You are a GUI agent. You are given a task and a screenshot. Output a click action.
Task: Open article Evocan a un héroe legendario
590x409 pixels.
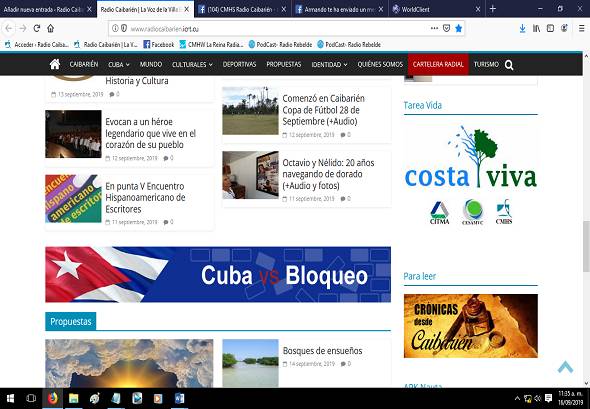click(x=151, y=133)
